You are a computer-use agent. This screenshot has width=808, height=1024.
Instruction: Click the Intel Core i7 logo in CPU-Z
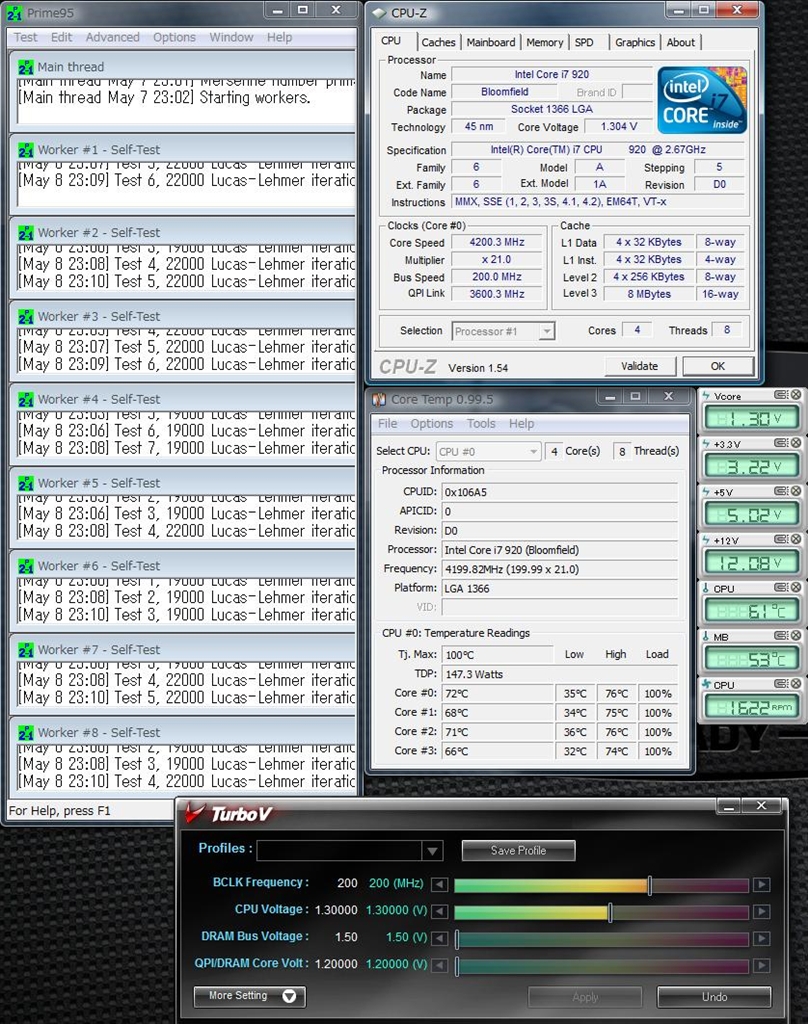coord(702,99)
